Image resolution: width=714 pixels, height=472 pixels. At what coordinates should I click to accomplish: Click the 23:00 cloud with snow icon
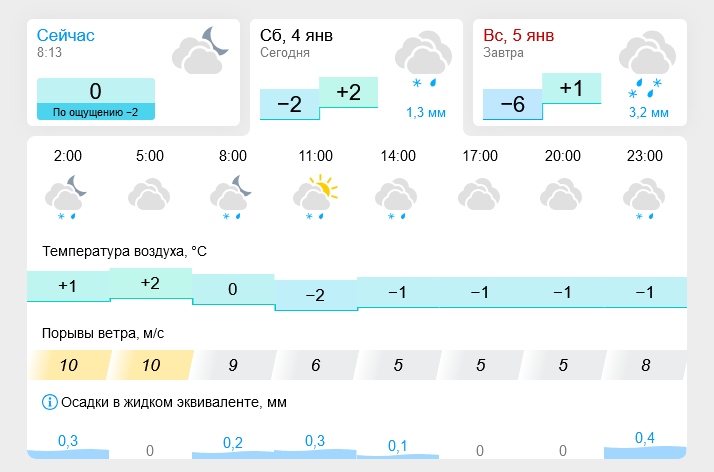pos(644,198)
